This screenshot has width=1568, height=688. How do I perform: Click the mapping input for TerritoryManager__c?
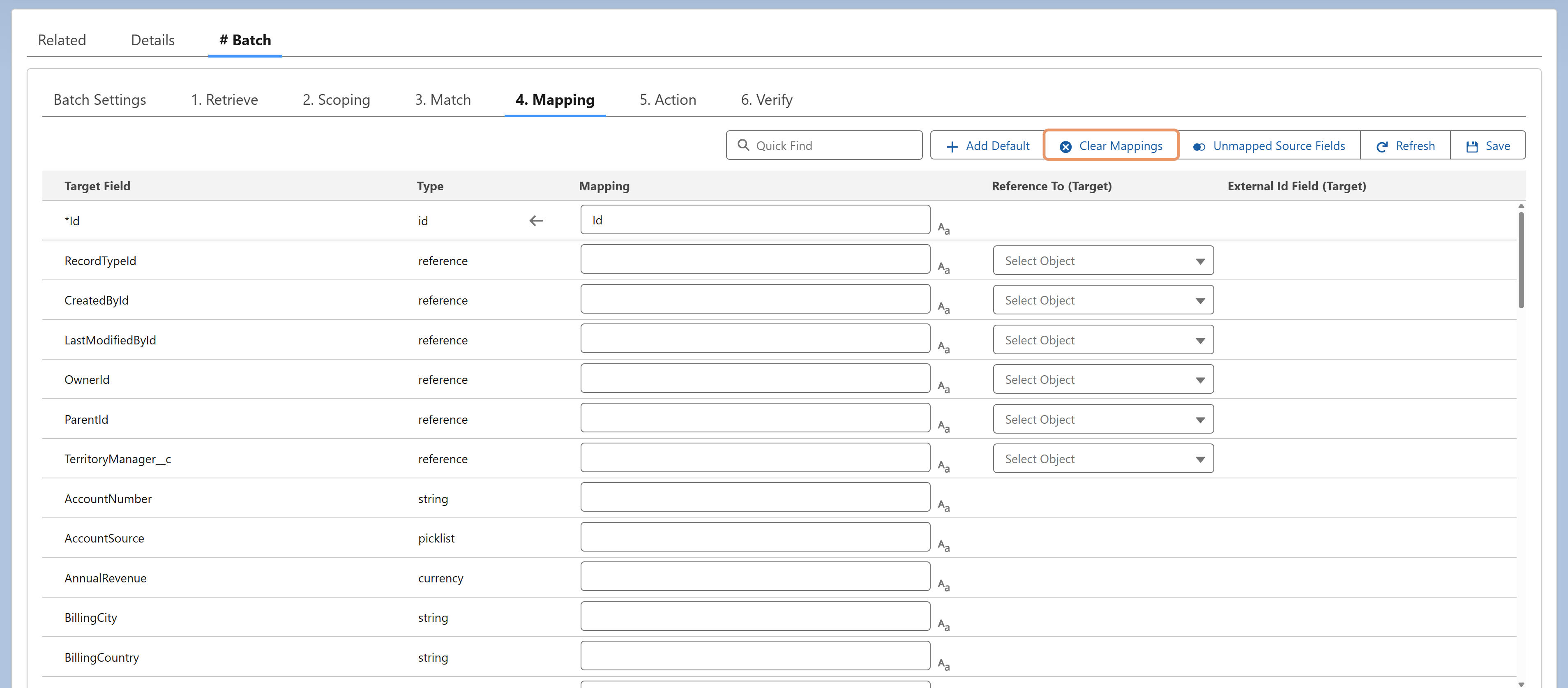(x=755, y=457)
